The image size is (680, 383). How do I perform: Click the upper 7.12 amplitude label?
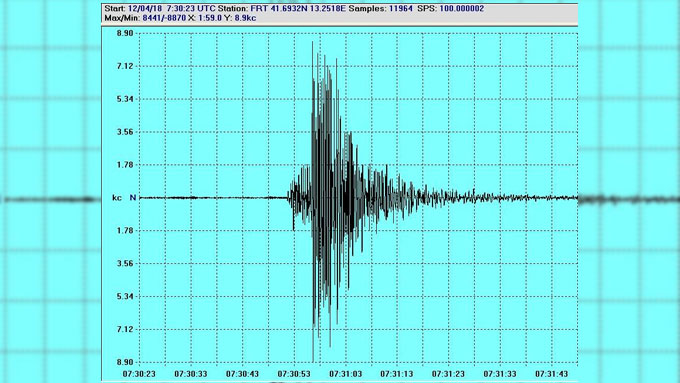coord(125,66)
